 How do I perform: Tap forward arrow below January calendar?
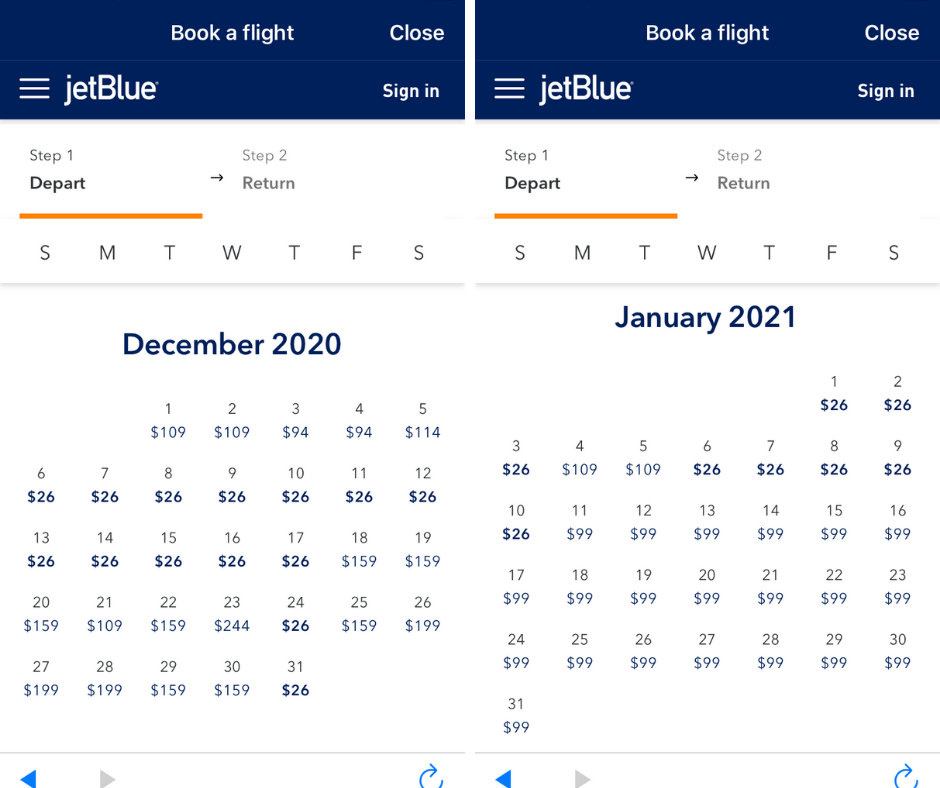coord(582,778)
